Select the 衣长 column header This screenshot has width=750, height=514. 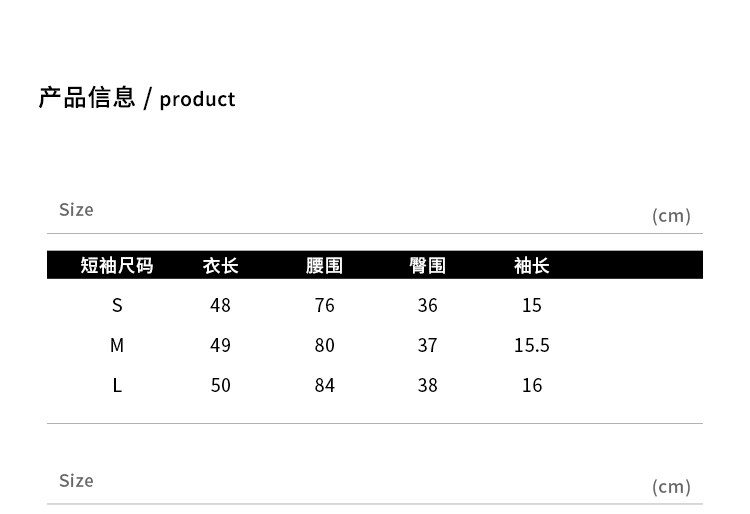pos(221,265)
